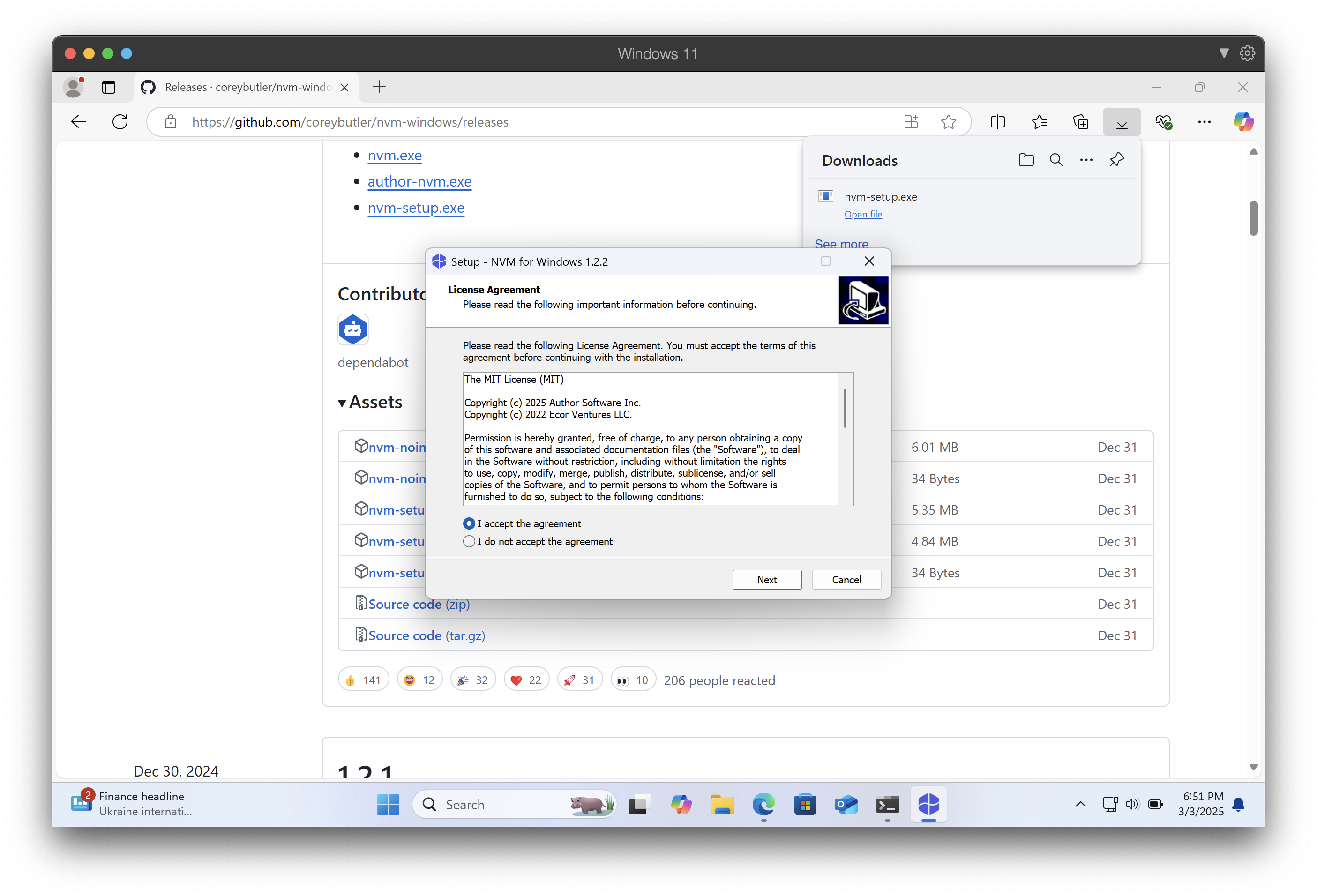Image resolution: width=1317 pixels, height=896 pixels.
Task: Click NVM setup icon in taskbar
Action: (929, 804)
